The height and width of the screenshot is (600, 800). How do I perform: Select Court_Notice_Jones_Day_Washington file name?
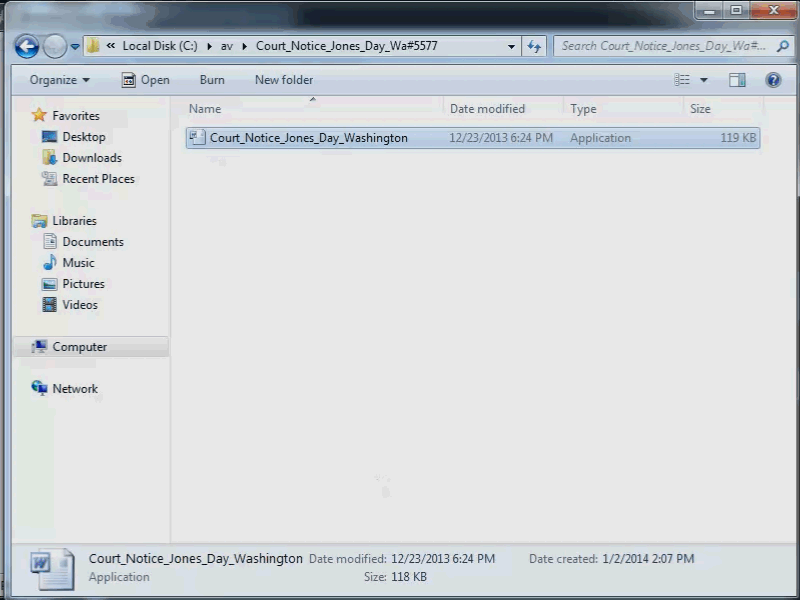(309, 138)
